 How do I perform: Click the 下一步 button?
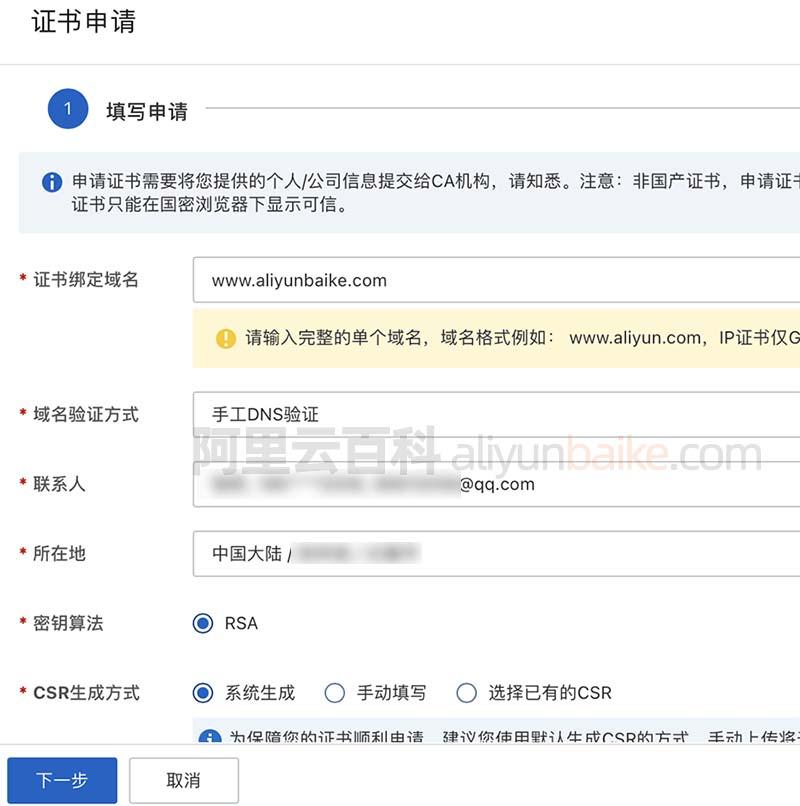point(62,780)
